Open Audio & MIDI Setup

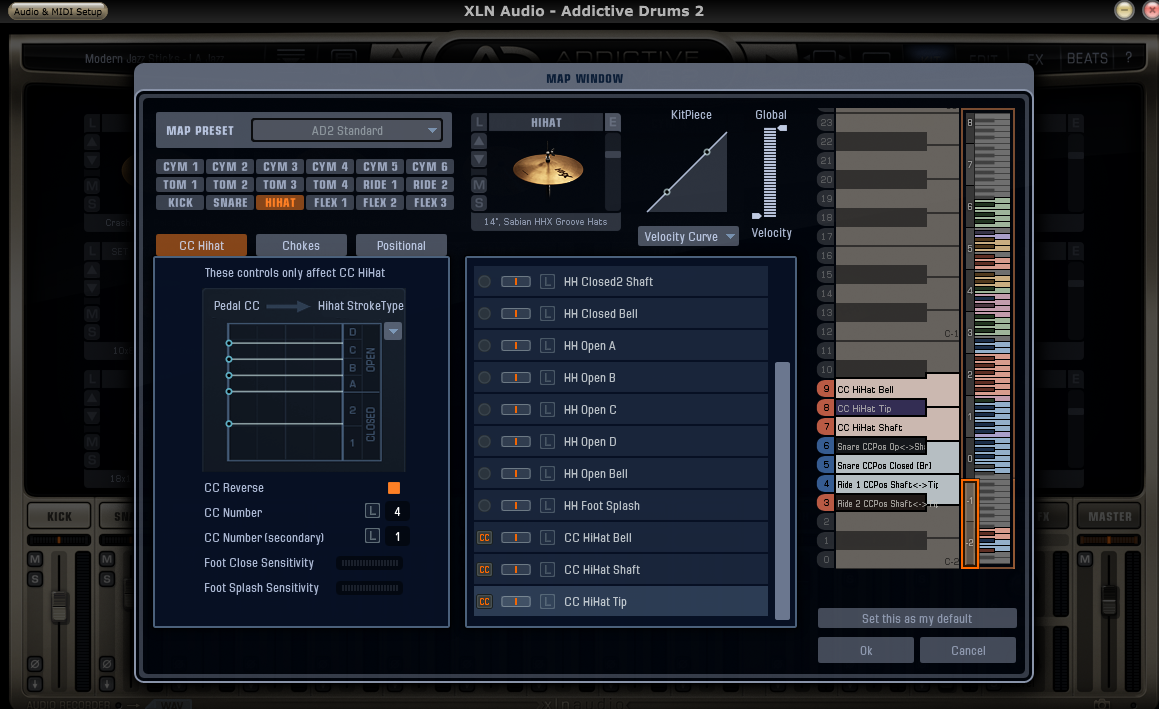(x=58, y=11)
